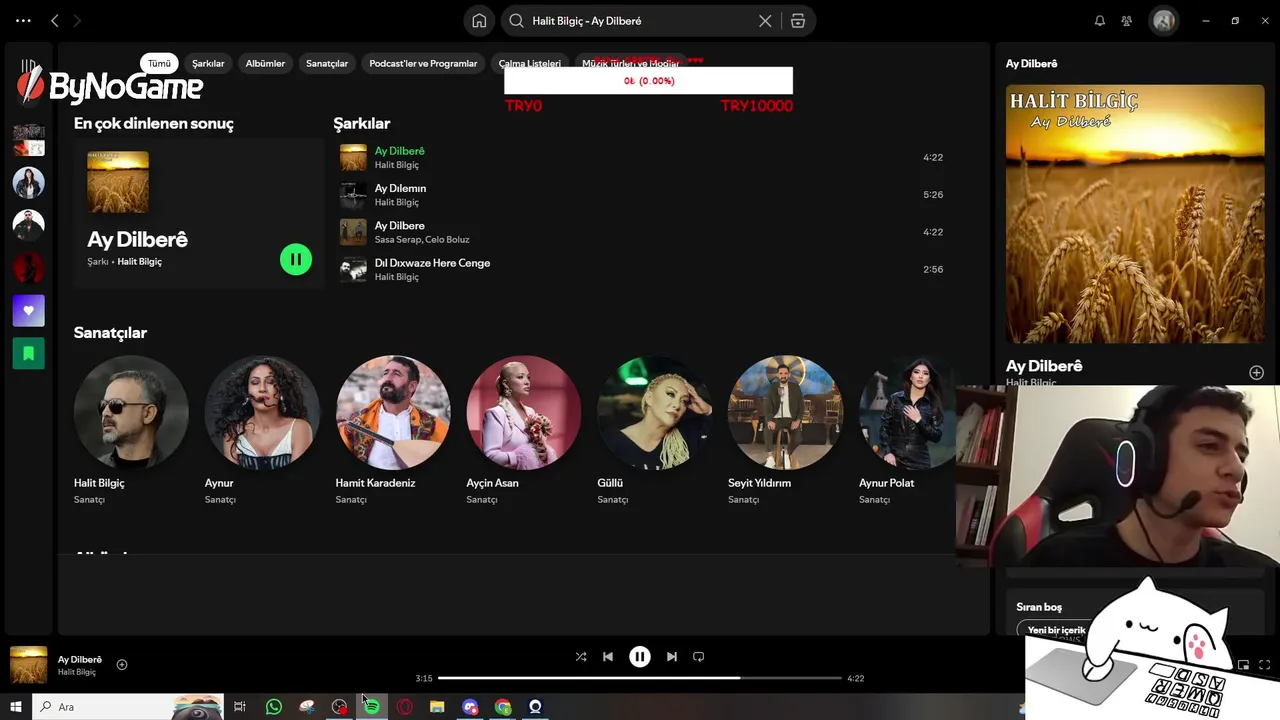Image resolution: width=1280 pixels, height=720 pixels.
Task: Open WhatsApp from the taskbar
Action: point(274,707)
